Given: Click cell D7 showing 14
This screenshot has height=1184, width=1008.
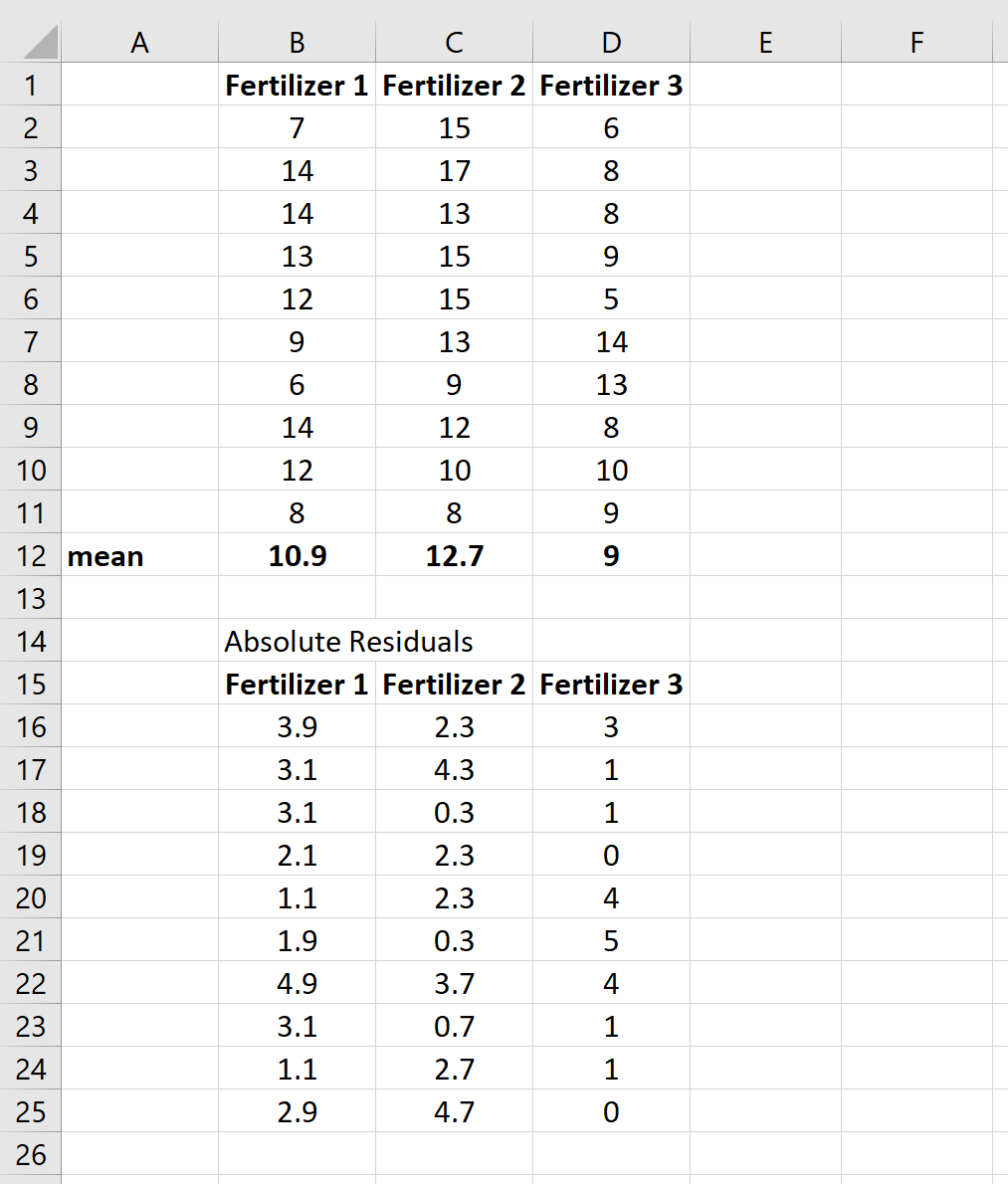Looking at the screenshot, I should tap(612, 342).
